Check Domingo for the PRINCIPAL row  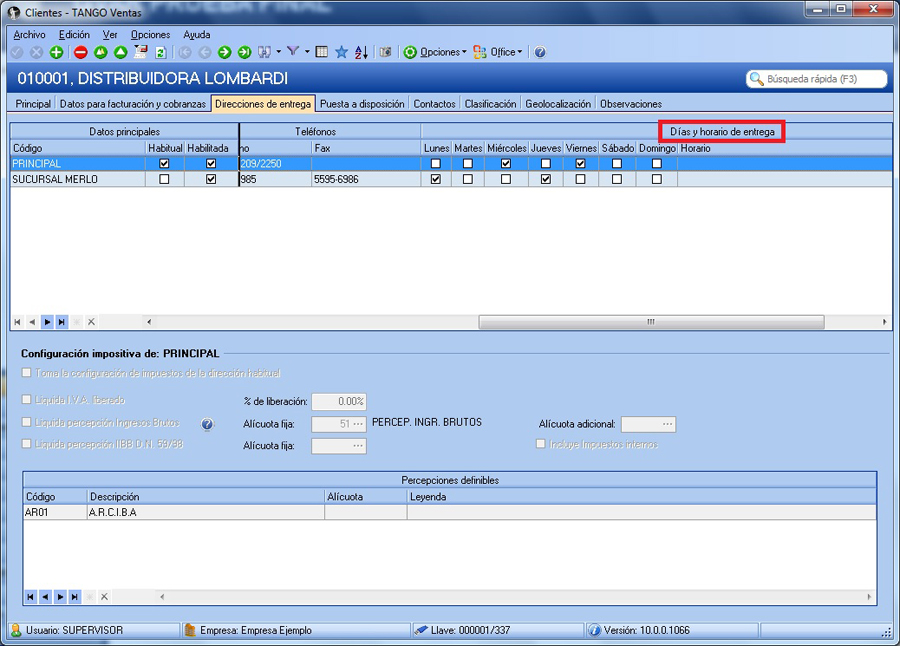click(x=657, y=164)
